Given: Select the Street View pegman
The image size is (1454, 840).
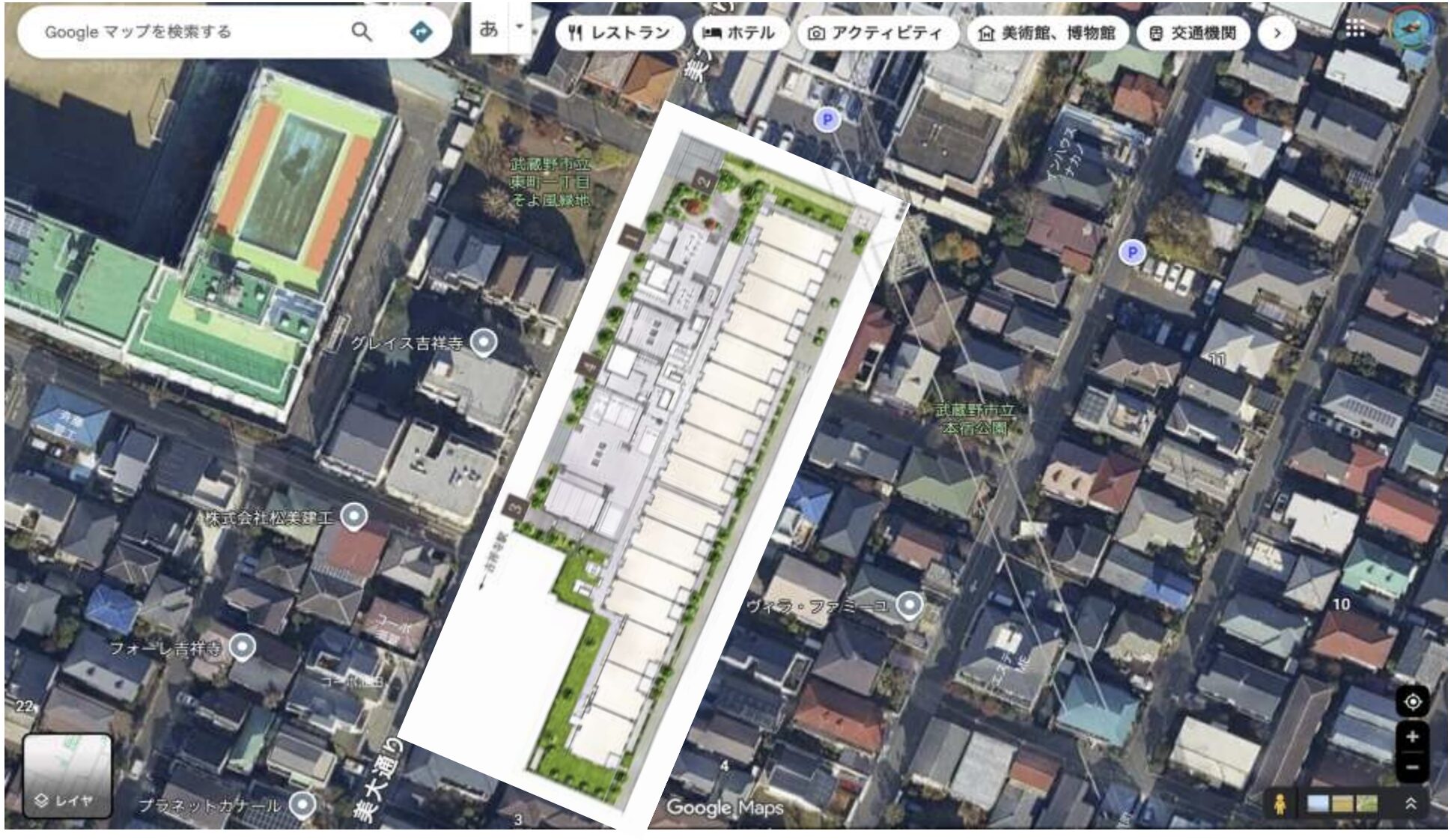Looking at the screenshot, I should (1279, 804).
